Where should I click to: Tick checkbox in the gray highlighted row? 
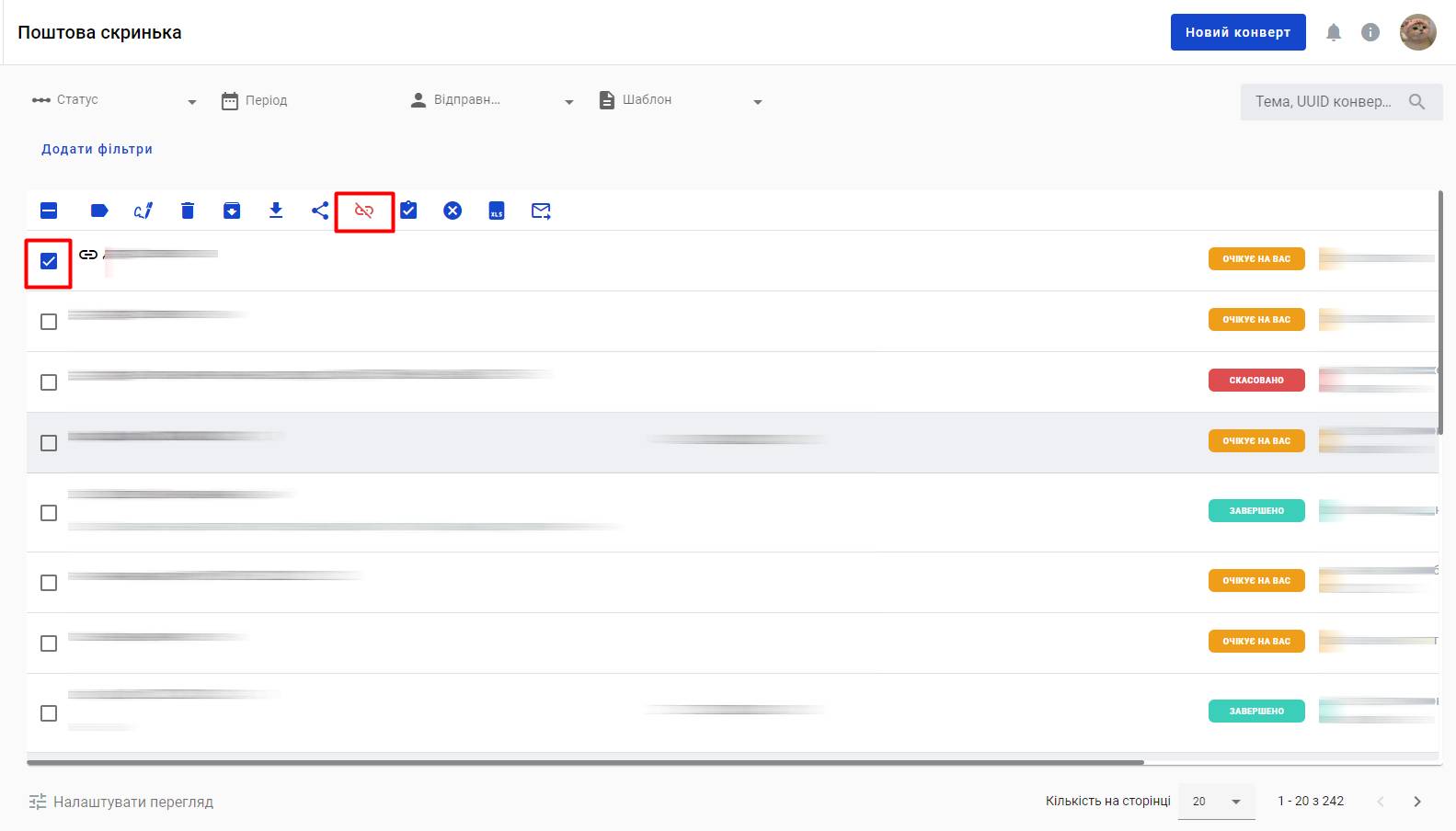tap(49, 443)
